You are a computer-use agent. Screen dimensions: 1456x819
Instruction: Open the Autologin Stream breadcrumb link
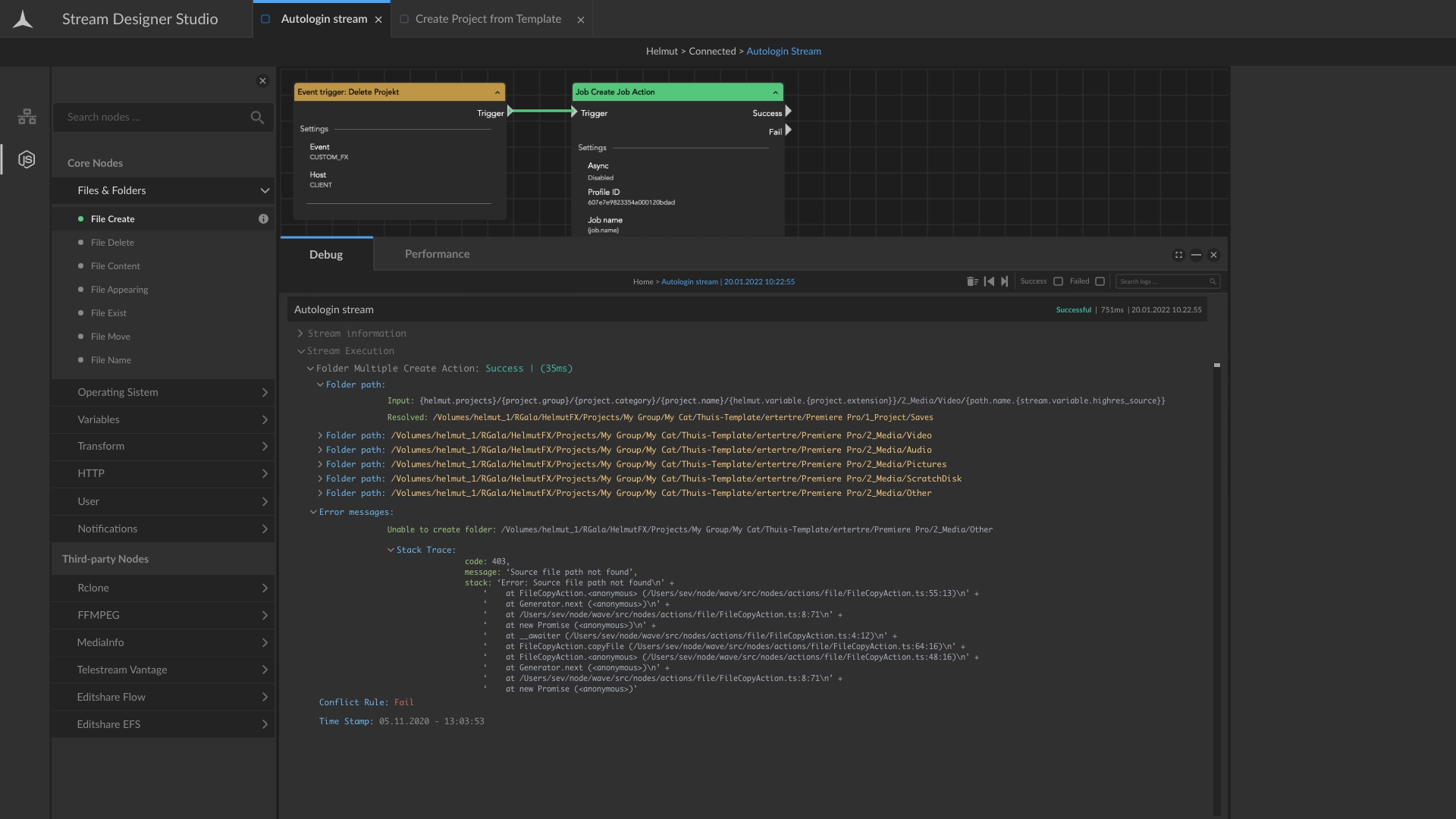783,52
